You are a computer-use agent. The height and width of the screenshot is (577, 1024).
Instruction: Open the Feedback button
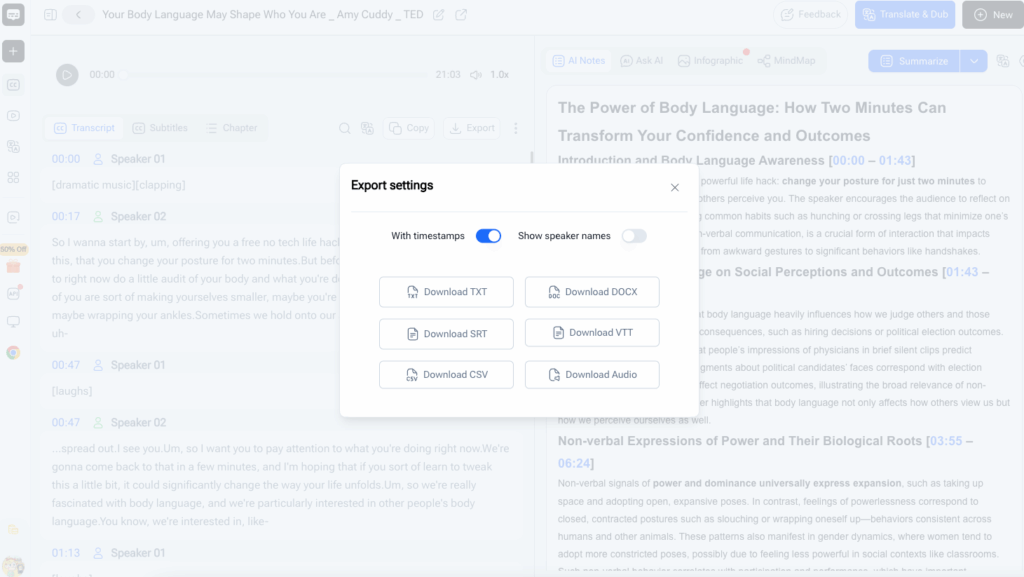point(810,14)
